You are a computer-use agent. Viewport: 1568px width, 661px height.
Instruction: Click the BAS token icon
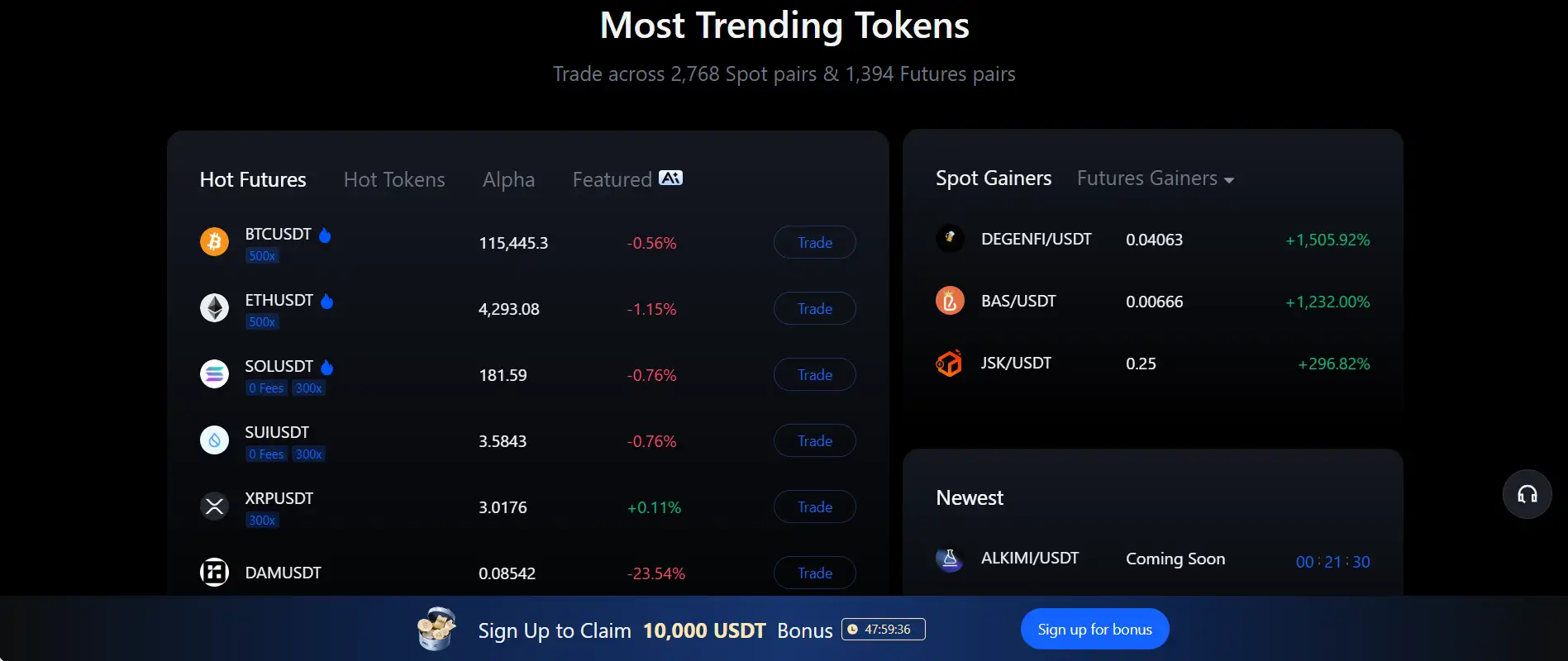(x=950, y=301)
